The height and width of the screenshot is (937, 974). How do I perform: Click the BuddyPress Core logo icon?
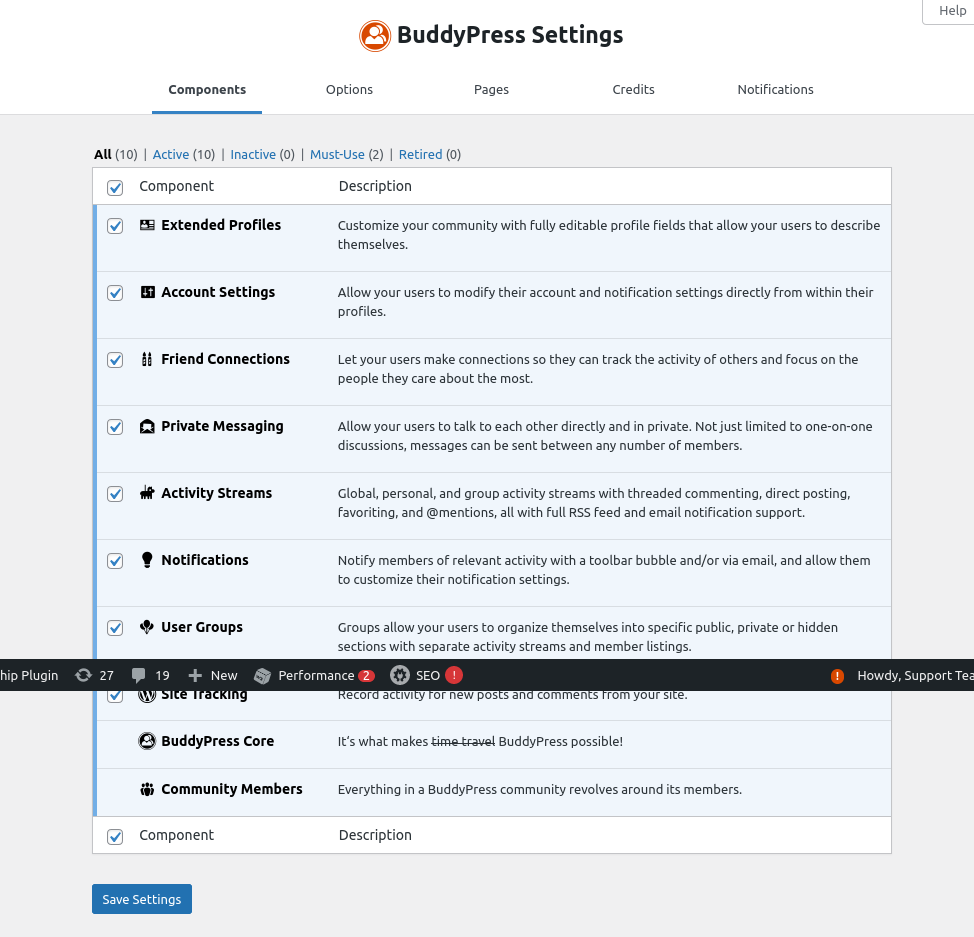[146, 741]
